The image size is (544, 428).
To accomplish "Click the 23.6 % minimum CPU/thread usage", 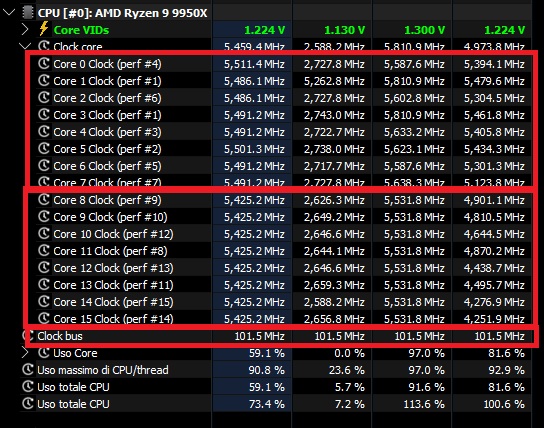I will (347, 370).
